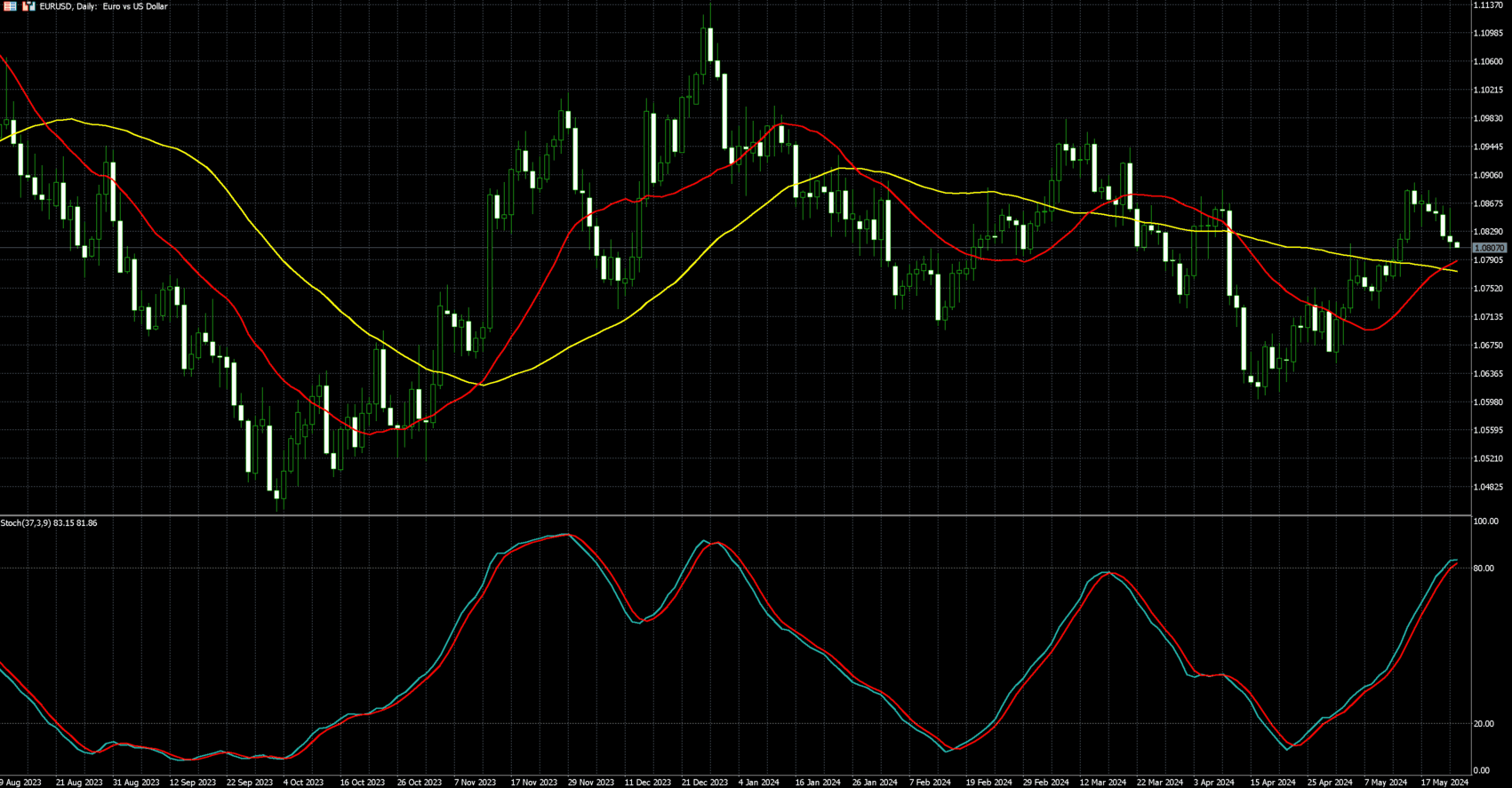Click the stochastic 100.00 scale label

(1484, 521)
